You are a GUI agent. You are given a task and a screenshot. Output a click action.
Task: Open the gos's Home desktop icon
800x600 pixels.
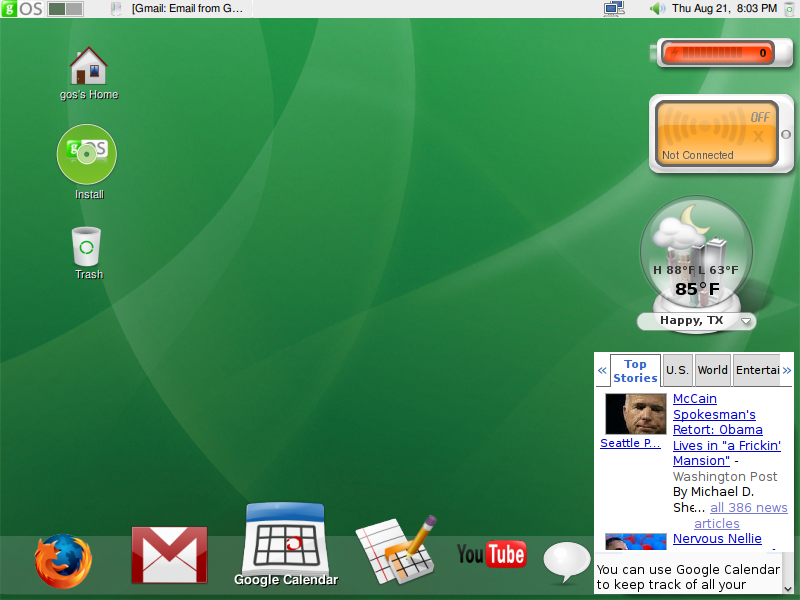89,73
